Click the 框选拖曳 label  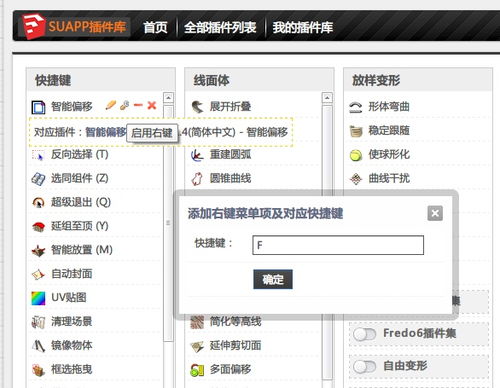(72, 370)
